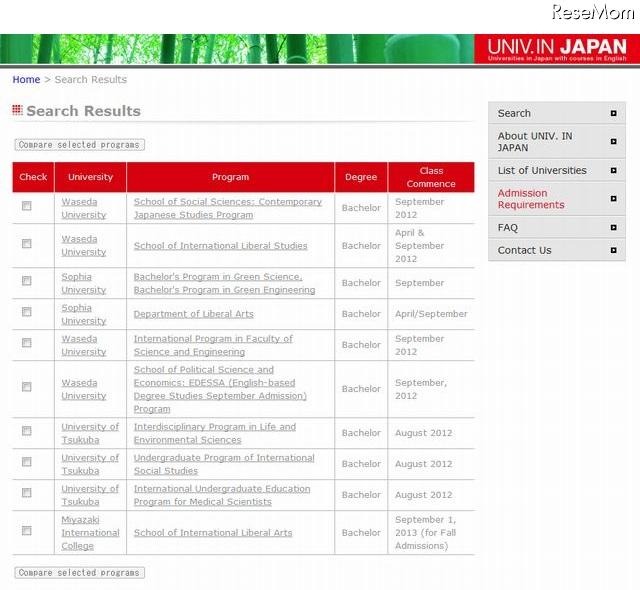Tick the Department of Liberal Arts checkbox
640x590 pixels.
[x=27, y=312]
